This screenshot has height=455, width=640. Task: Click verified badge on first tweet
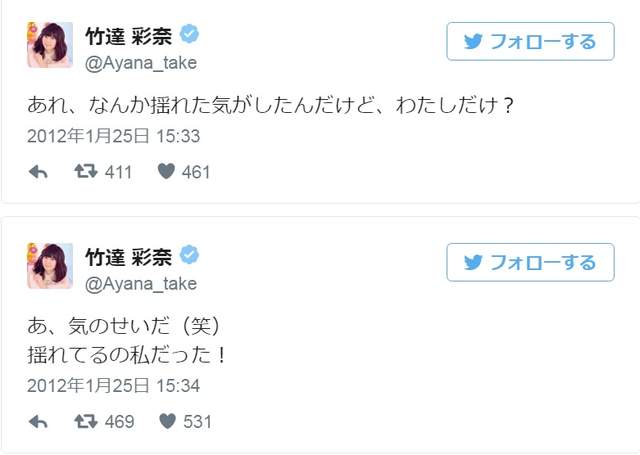tap(189, 37)
